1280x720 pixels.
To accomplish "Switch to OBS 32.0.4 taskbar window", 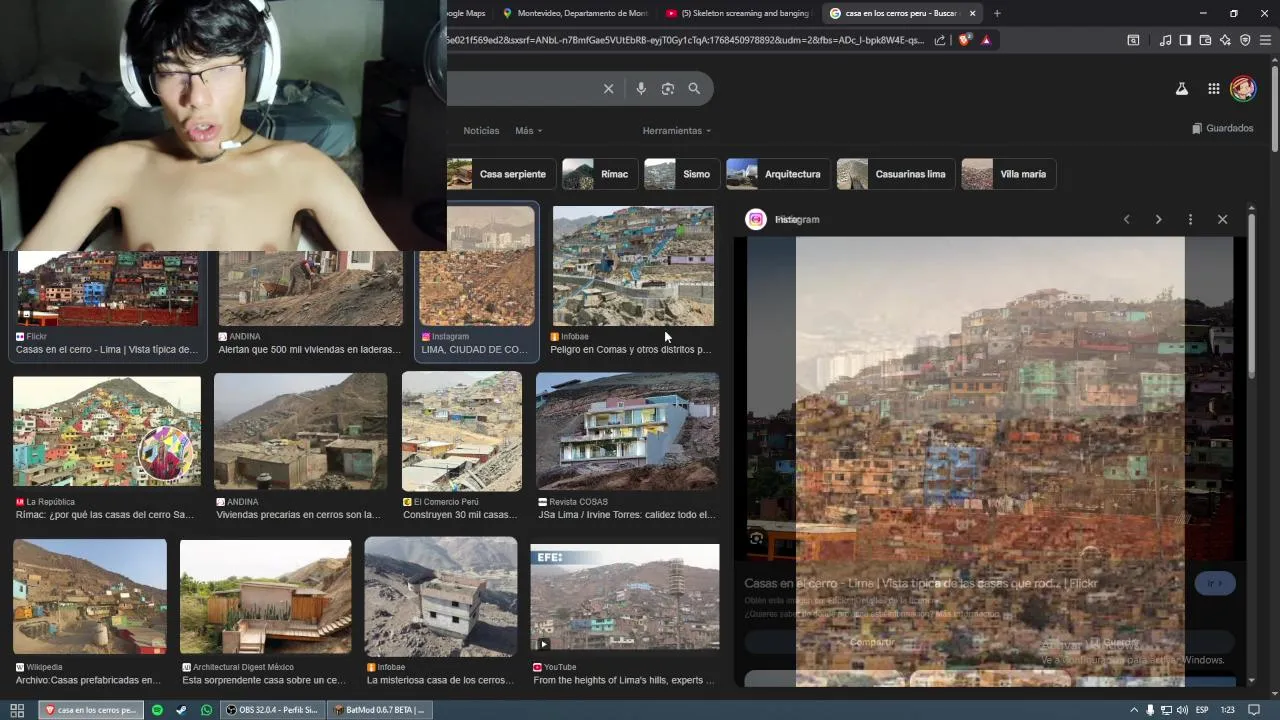I will coord(272,710).
